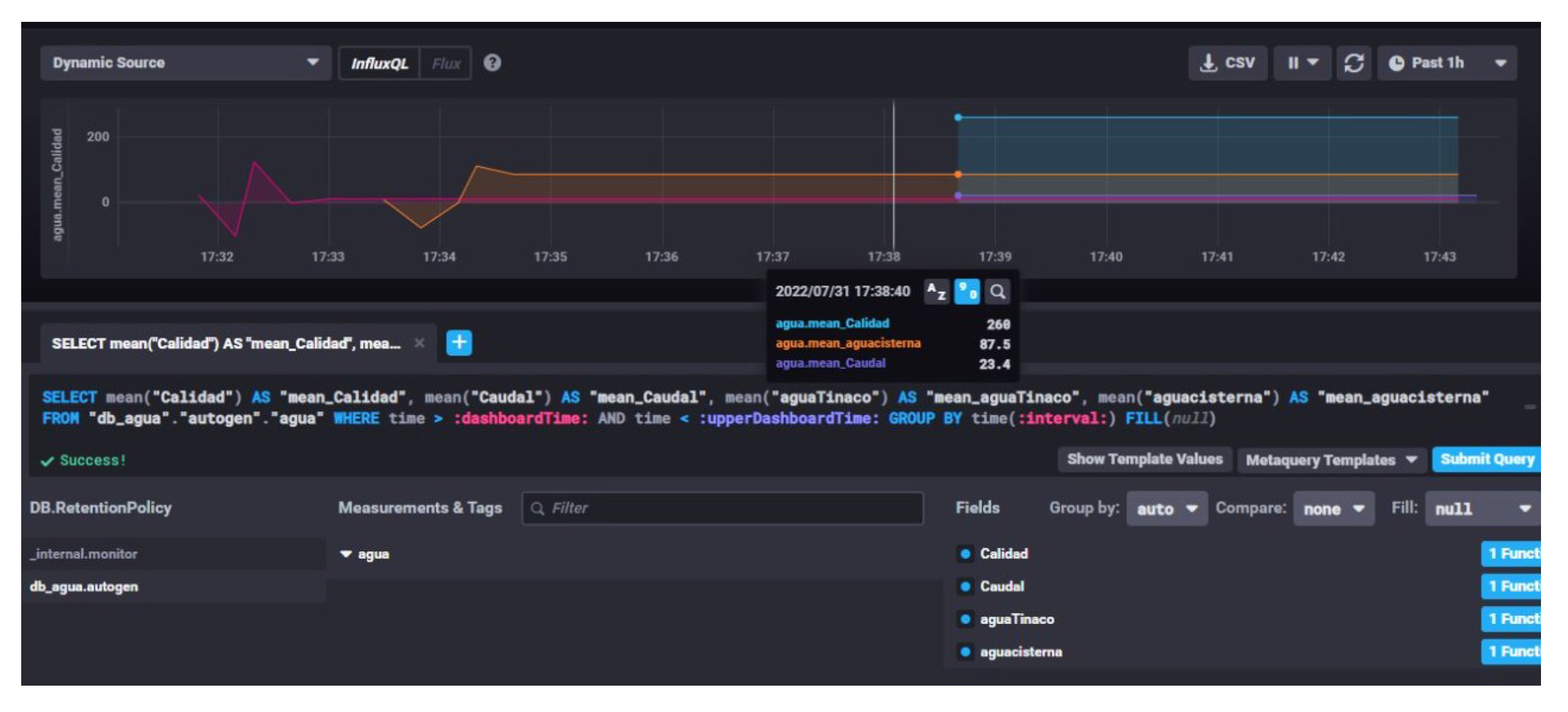
Task: Click the legend search magnifier icon
Action: pos(997,292)
